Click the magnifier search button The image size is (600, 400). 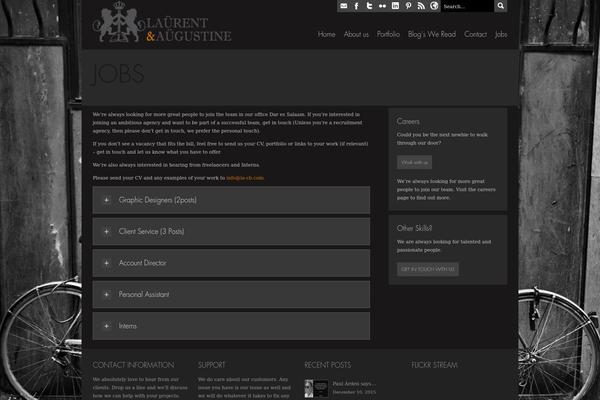[501, 6]
